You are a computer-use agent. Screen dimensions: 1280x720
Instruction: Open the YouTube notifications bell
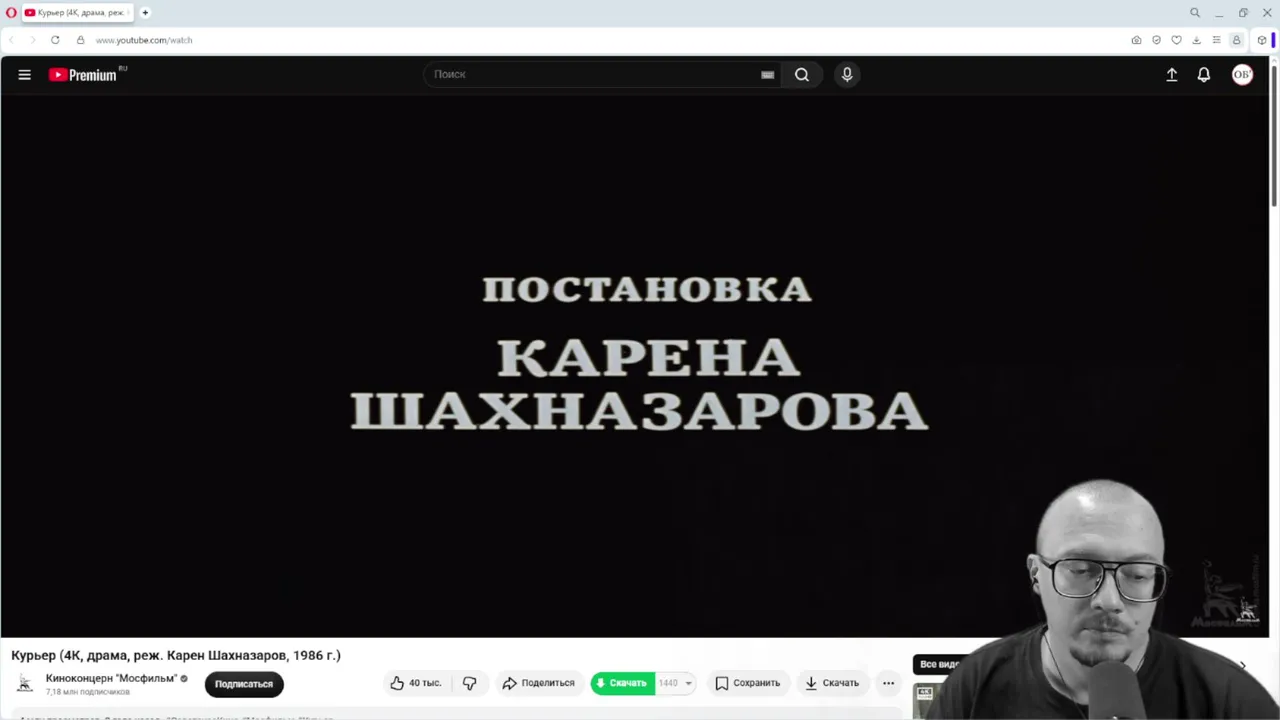tap(1204, 74)
